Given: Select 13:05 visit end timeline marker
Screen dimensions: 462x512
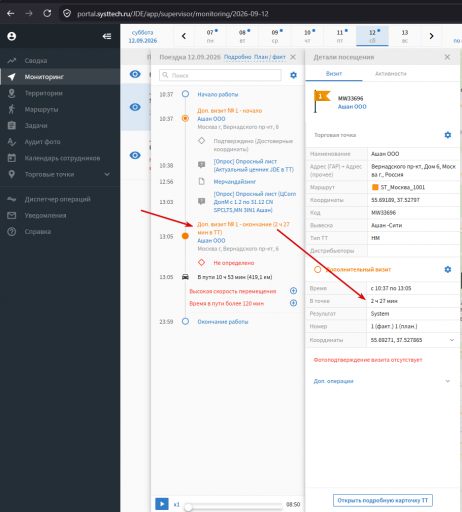Looking at the screenshot, I should click(185, 236).
